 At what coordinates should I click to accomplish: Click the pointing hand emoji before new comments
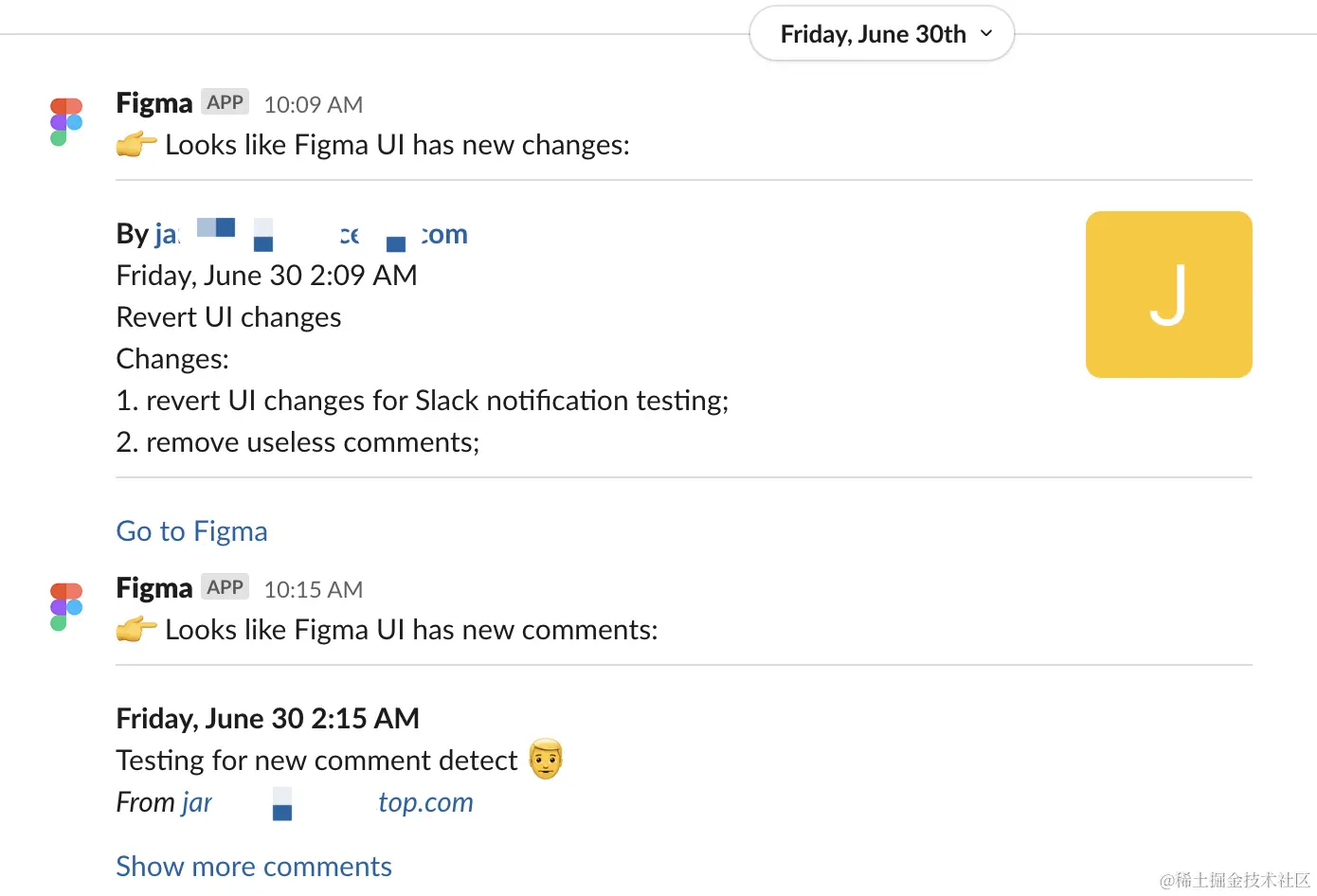136,630
